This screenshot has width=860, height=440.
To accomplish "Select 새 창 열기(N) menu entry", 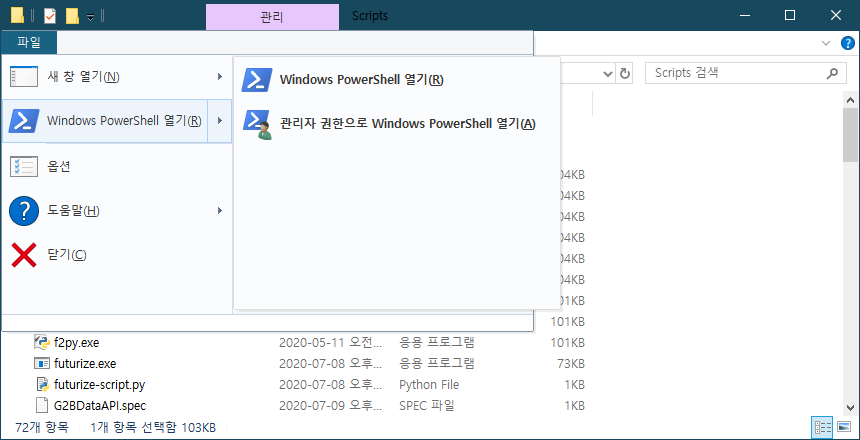I will point(116,77).
